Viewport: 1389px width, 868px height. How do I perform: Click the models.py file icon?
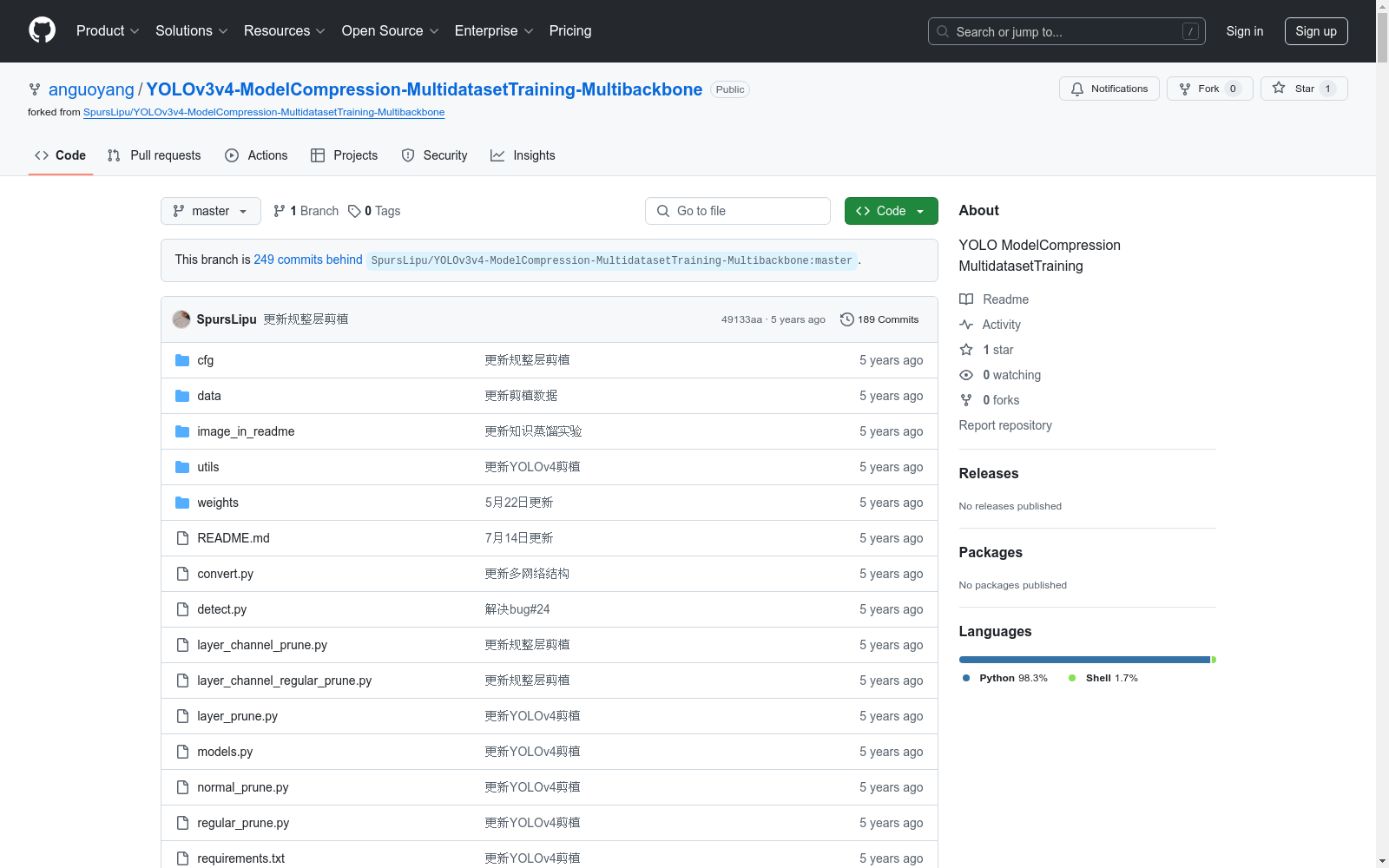[x=182, y=752]
